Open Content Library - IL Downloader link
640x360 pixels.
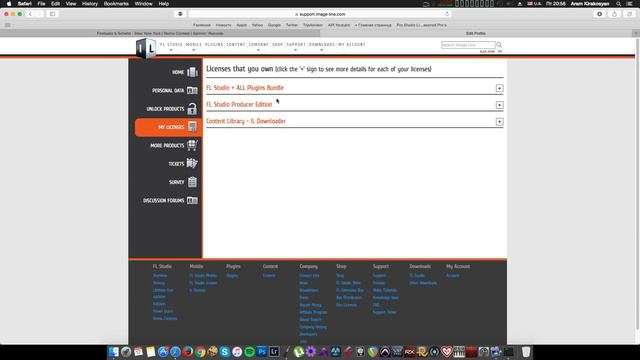(x=246, y=121)
